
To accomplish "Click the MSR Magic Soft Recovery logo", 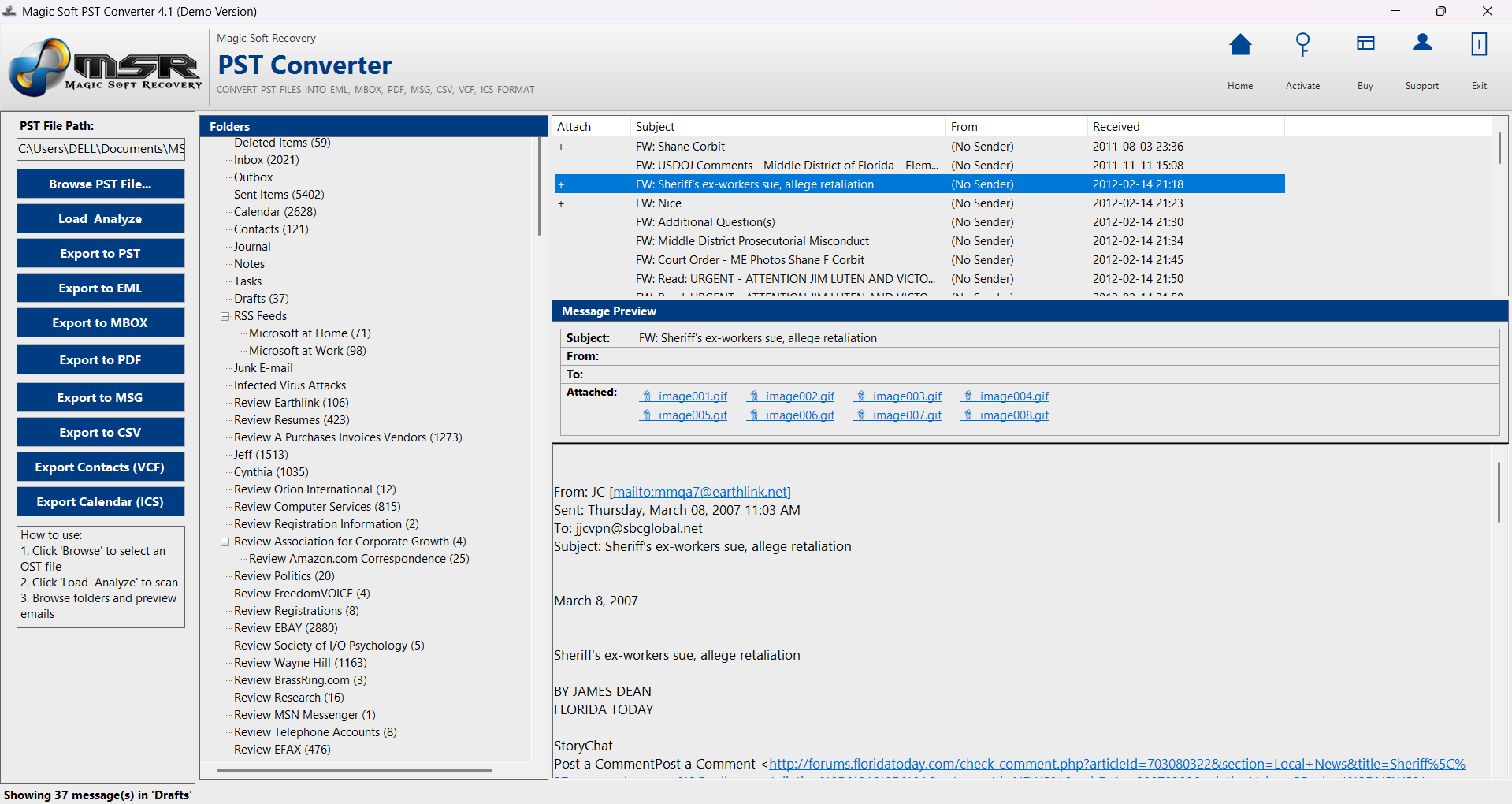I will [x=105, y=67].
